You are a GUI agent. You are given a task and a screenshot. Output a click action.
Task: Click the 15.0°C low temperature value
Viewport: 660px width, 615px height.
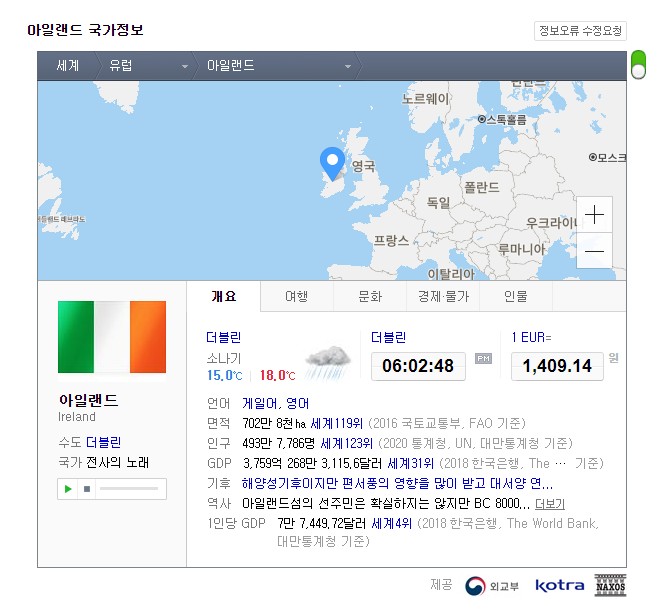(224, 375)
